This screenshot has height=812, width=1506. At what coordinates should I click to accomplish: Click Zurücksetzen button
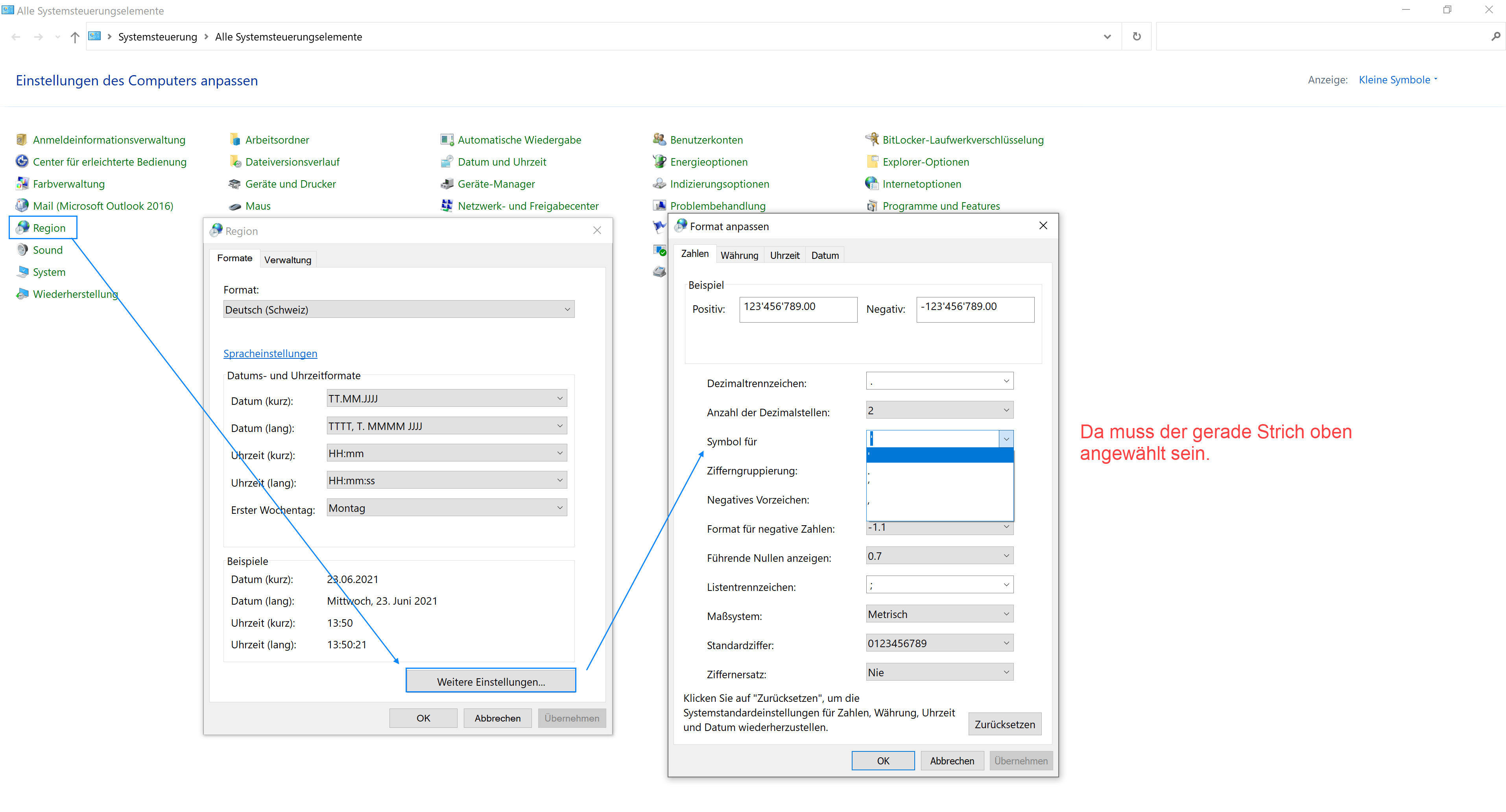pyautogui.click(x=1004, y=724)
